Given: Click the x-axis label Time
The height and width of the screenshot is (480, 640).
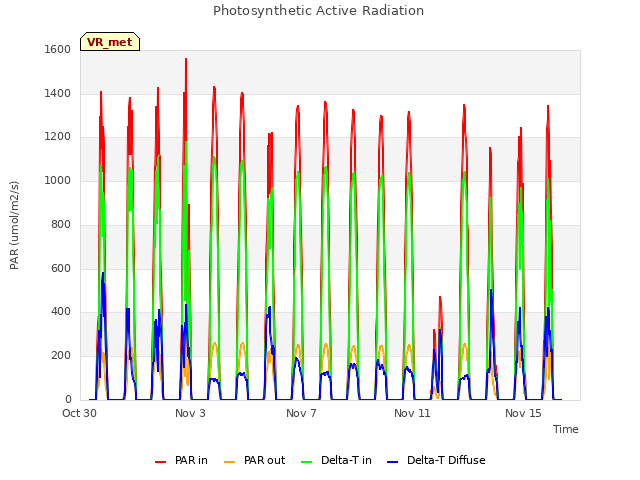Looking at the screenshot, I should pos(565,429).
